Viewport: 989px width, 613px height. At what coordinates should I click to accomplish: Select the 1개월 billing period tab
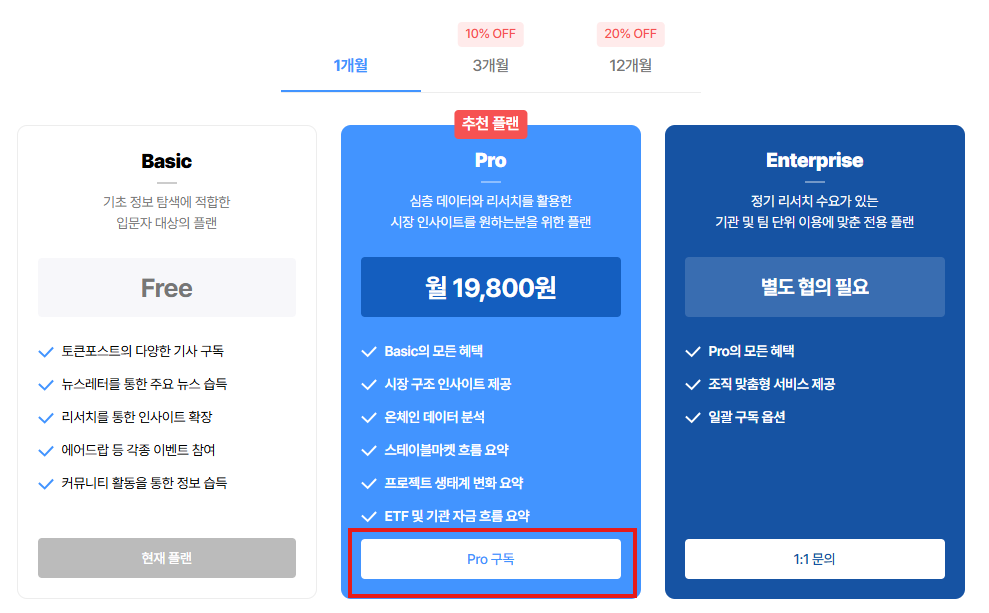click(351, 66)
